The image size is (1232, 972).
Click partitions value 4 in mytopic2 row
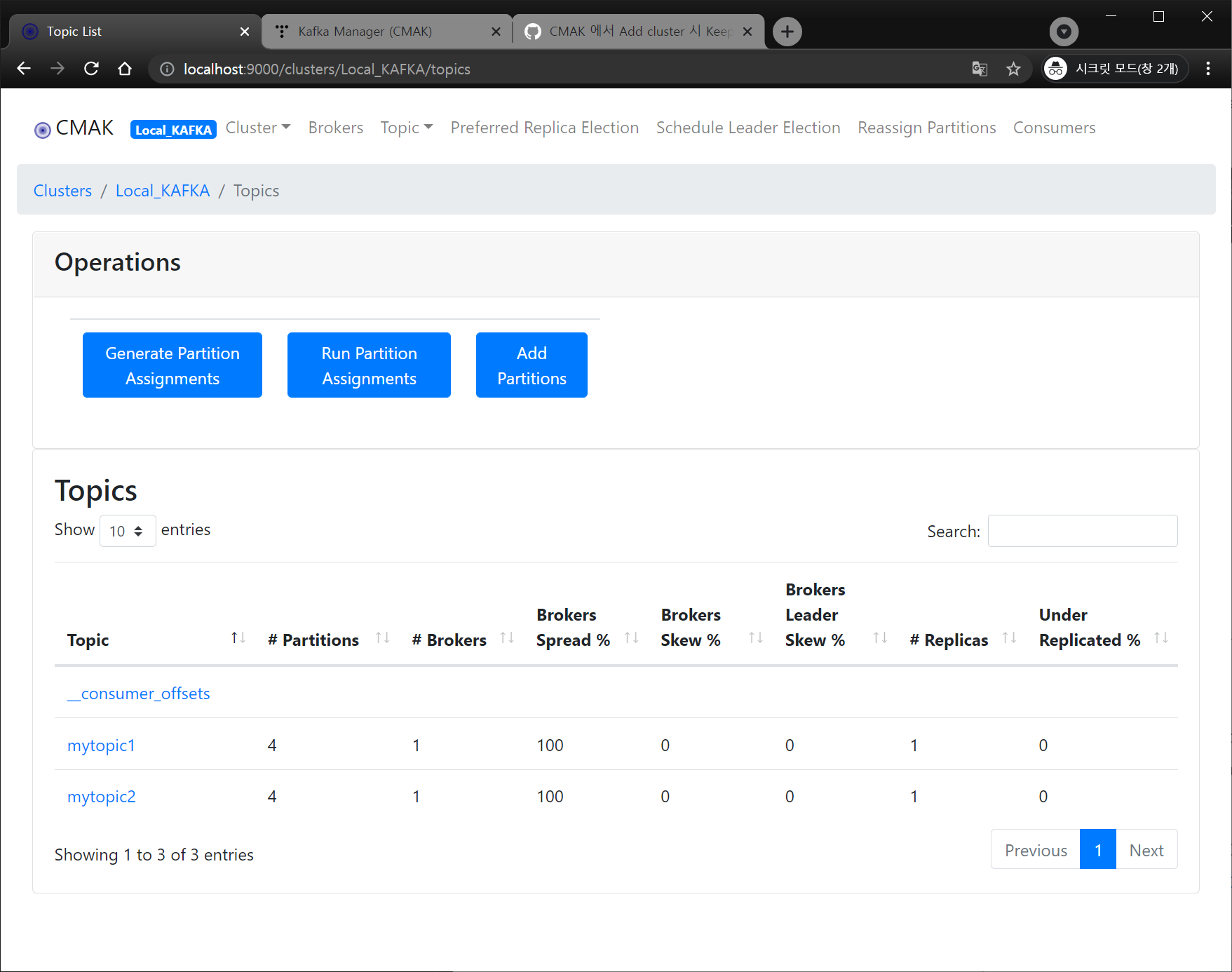click(x=272, y=797)
